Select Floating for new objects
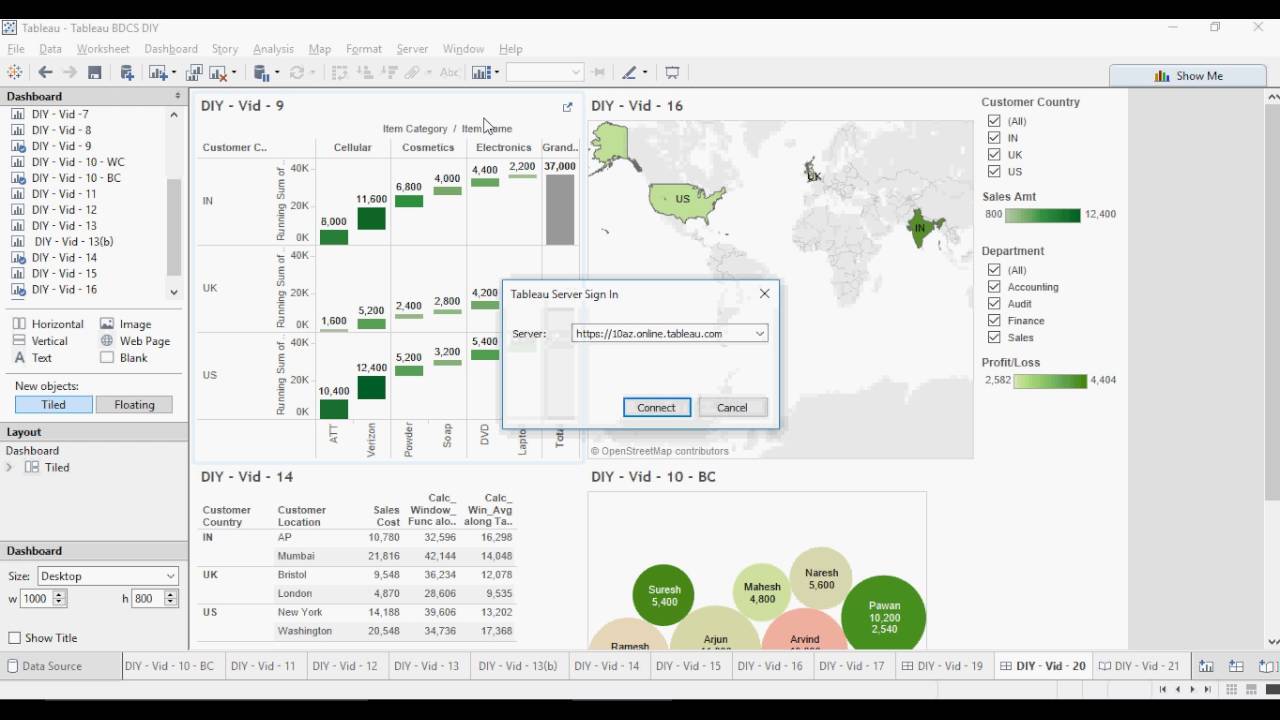This screenshot has height=720, width=1280. pos(134,405)
